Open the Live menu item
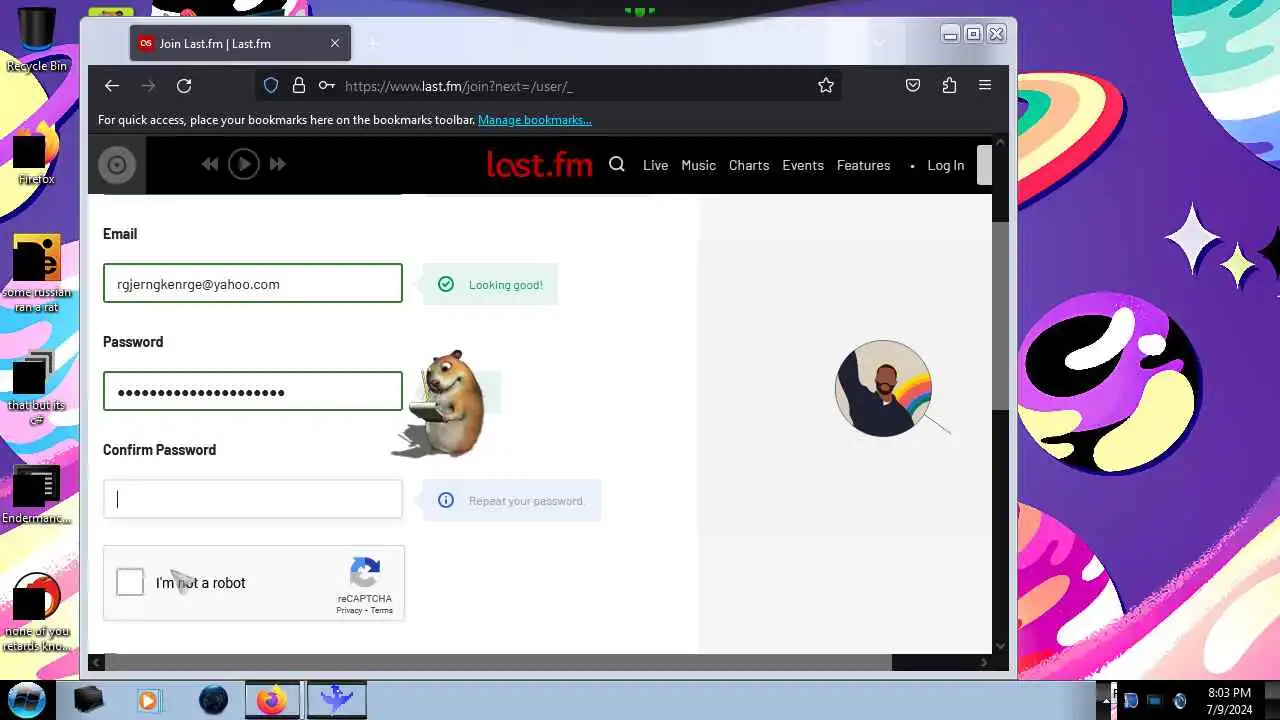The width and height of the screenshot is (1280, 720). click(x=655, y=166)
